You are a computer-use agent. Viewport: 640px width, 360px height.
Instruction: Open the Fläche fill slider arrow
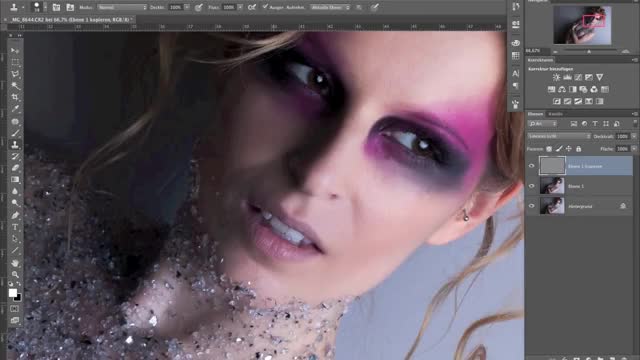pos(634,149)
